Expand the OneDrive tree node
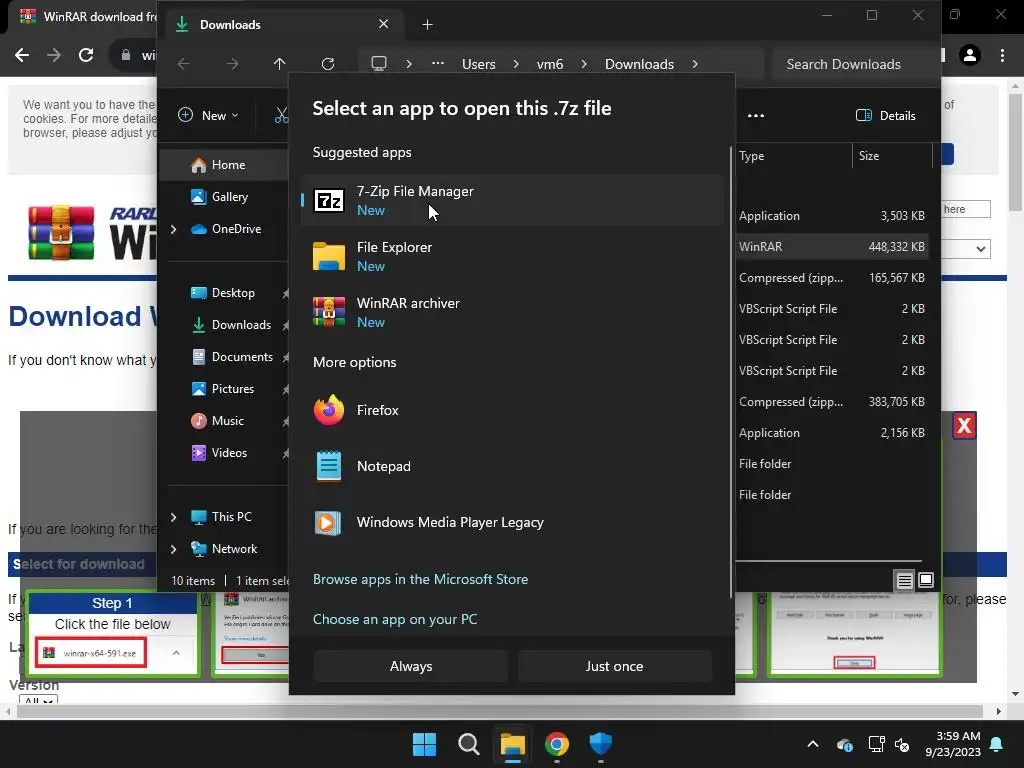Image resolution: width=1024 pixels, height=768 pixels. point(173,229)
